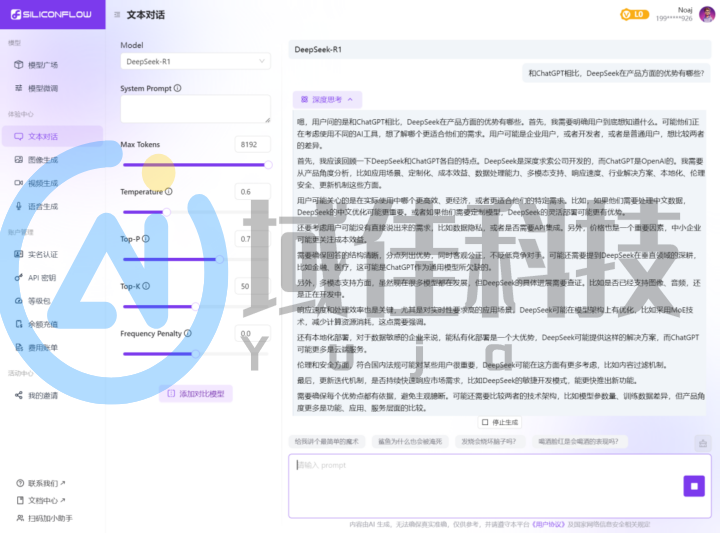This screenshot has width=720, height=533.
Task: Choose suggestion 发烧会烧坏脑子吗?
Action: tap(489, 442)
